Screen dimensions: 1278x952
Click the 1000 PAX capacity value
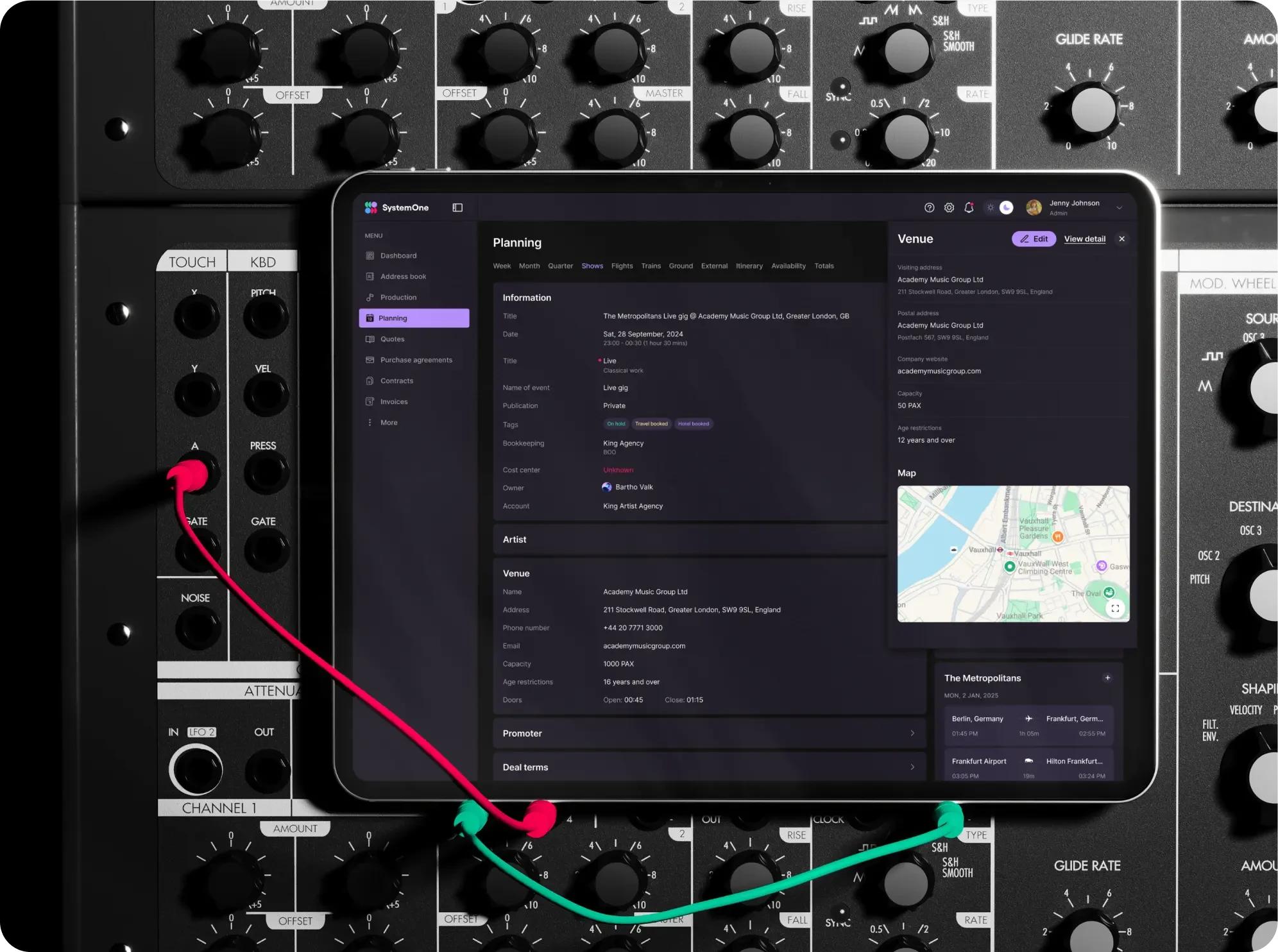(x=618, y=664)
